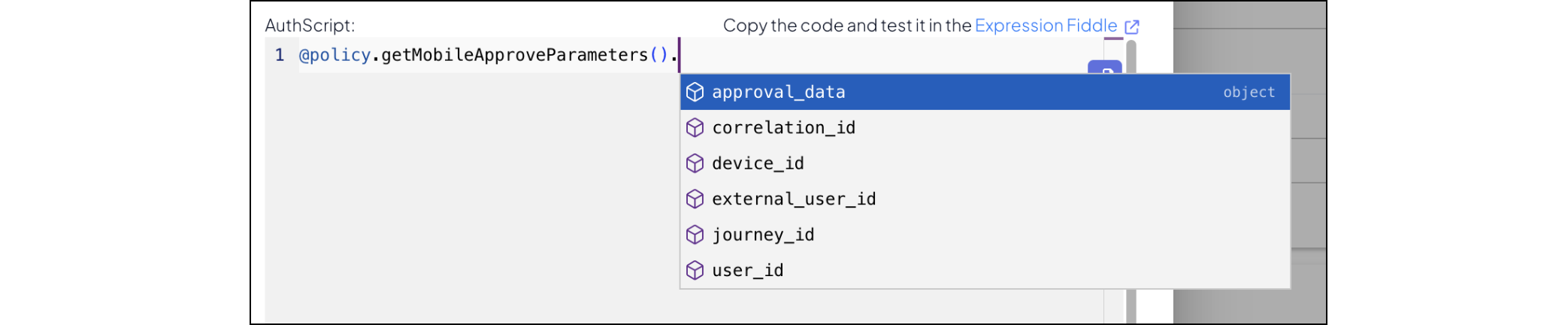Viewport: 1568px width, 325px height.
Task: Click the cube icon beside correlation_id
Action: [x=695, y=128]
